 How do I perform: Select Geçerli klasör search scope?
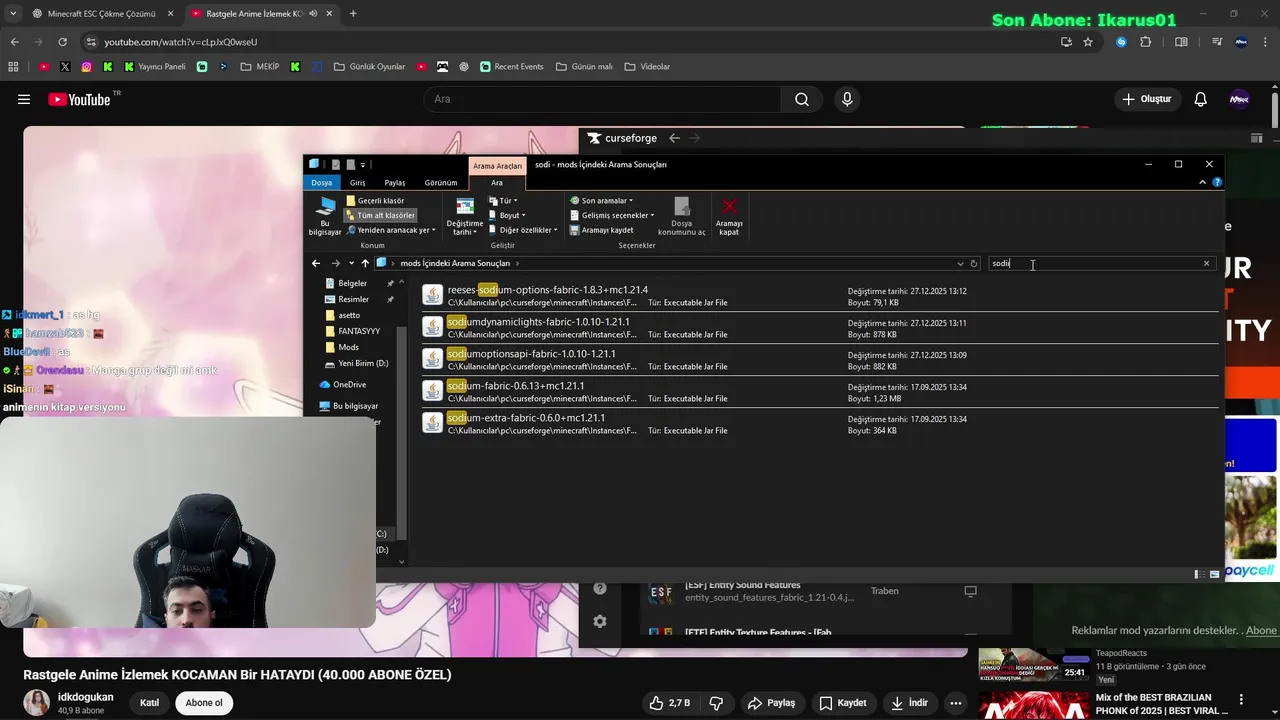[x=375, y=201]
